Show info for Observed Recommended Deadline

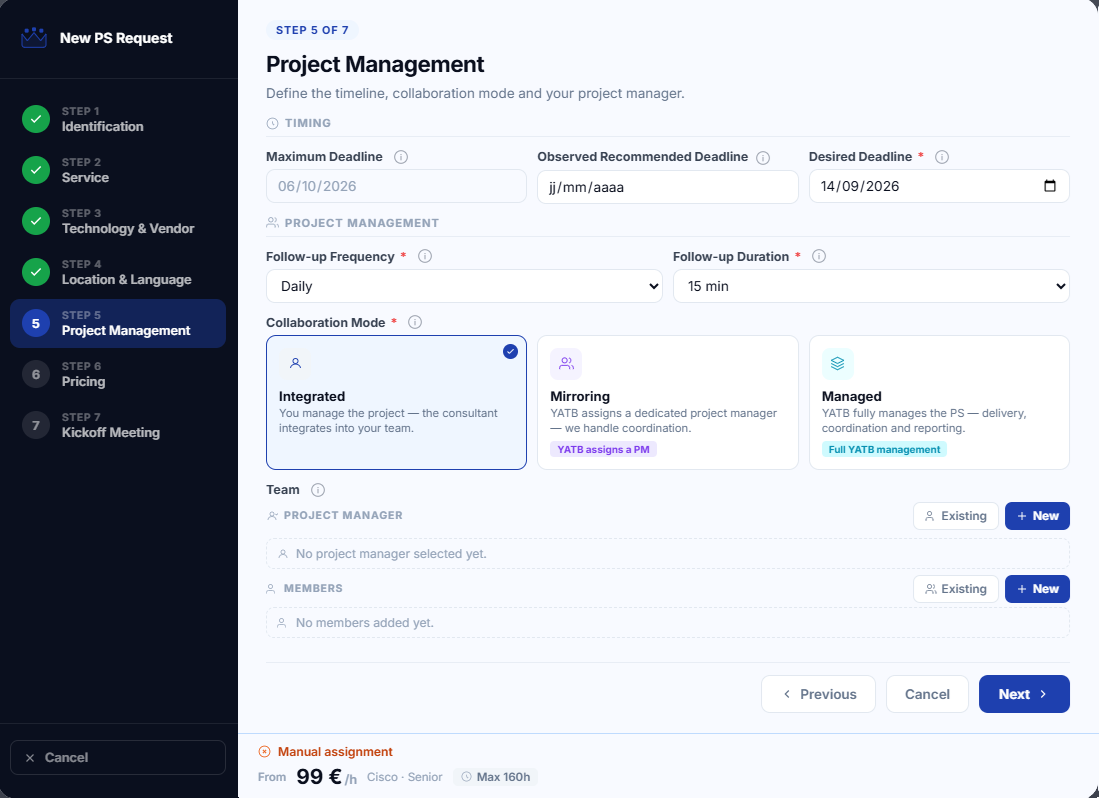coord(763,158)
